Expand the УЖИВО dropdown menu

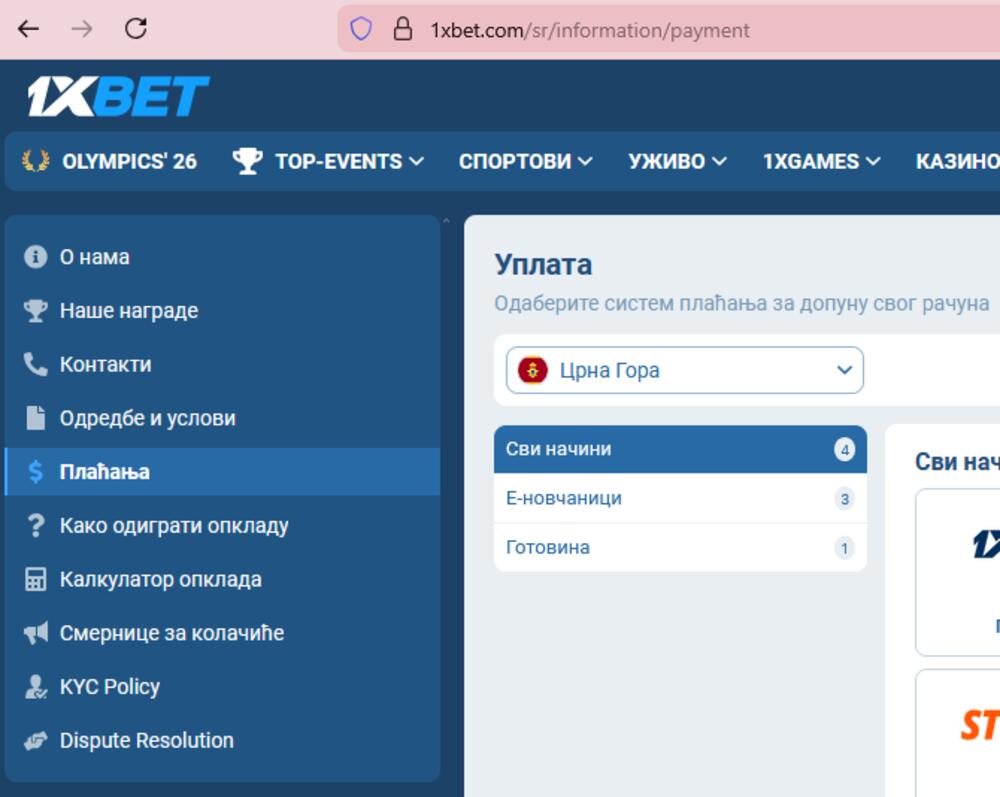[677, 161]
